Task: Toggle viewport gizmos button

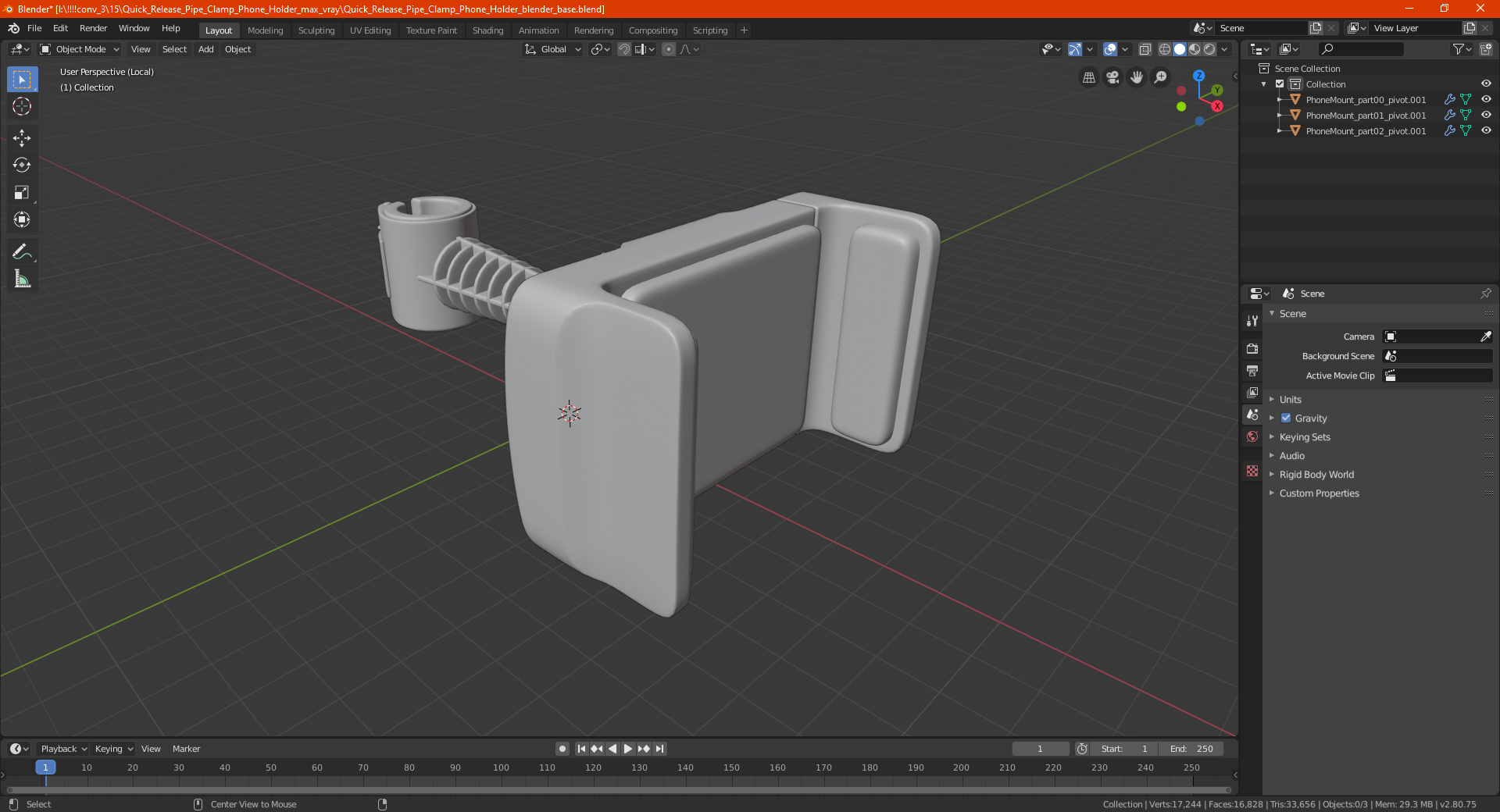Action: pyautogui.click(x=1075, y=49)
